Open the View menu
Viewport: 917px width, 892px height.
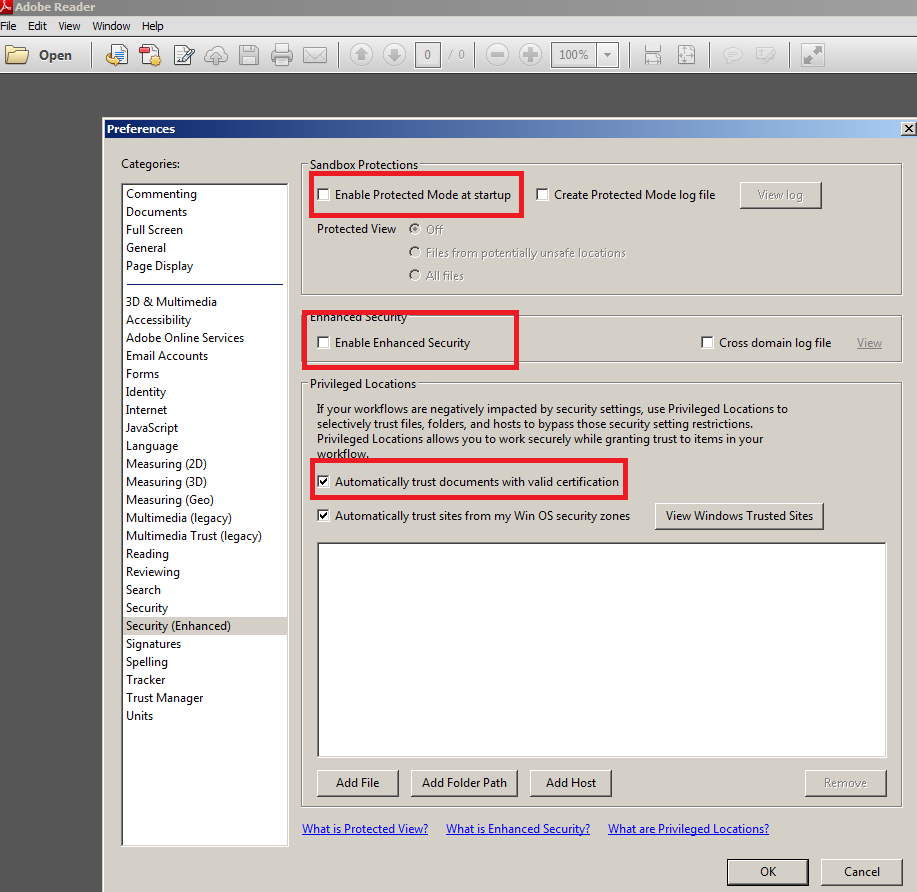pyautogui.click(x=69, y=26)
